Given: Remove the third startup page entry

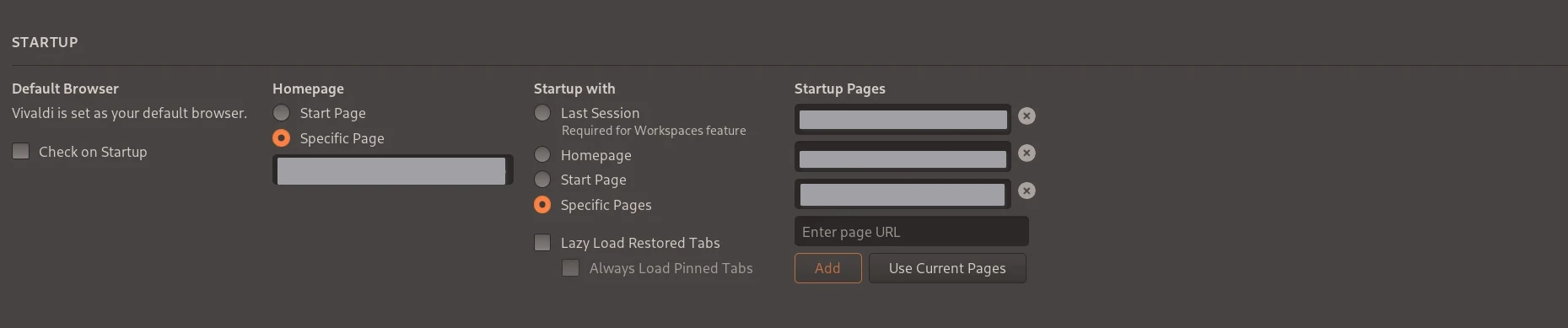Looking at the screenshot, I should click(1026, 191).
